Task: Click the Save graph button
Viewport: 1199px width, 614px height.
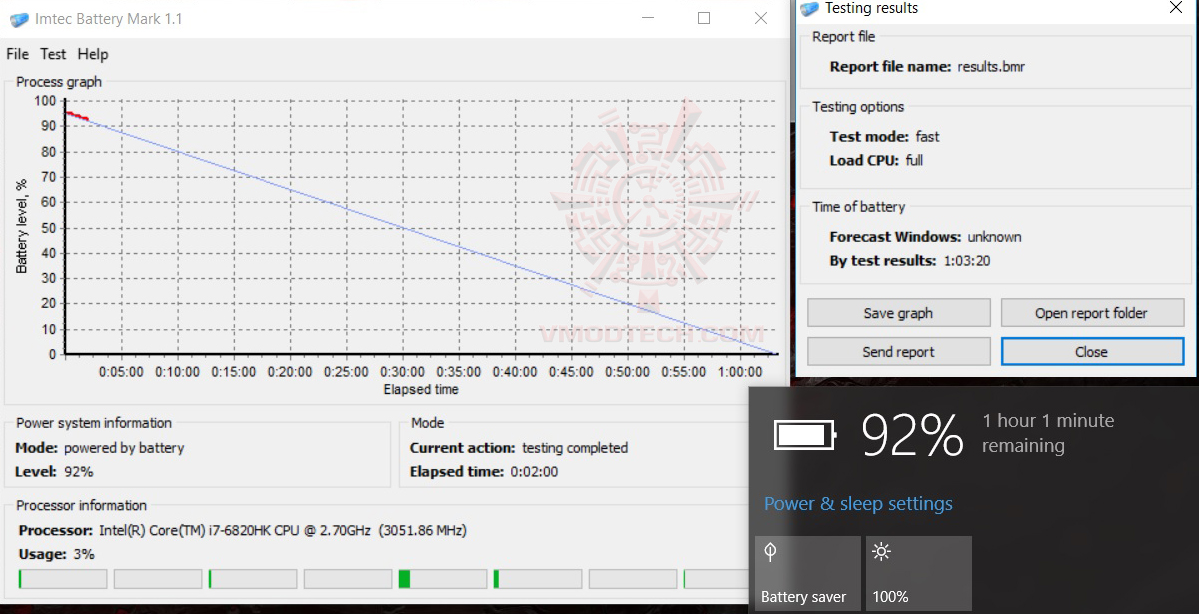Action: pos(897,312)
